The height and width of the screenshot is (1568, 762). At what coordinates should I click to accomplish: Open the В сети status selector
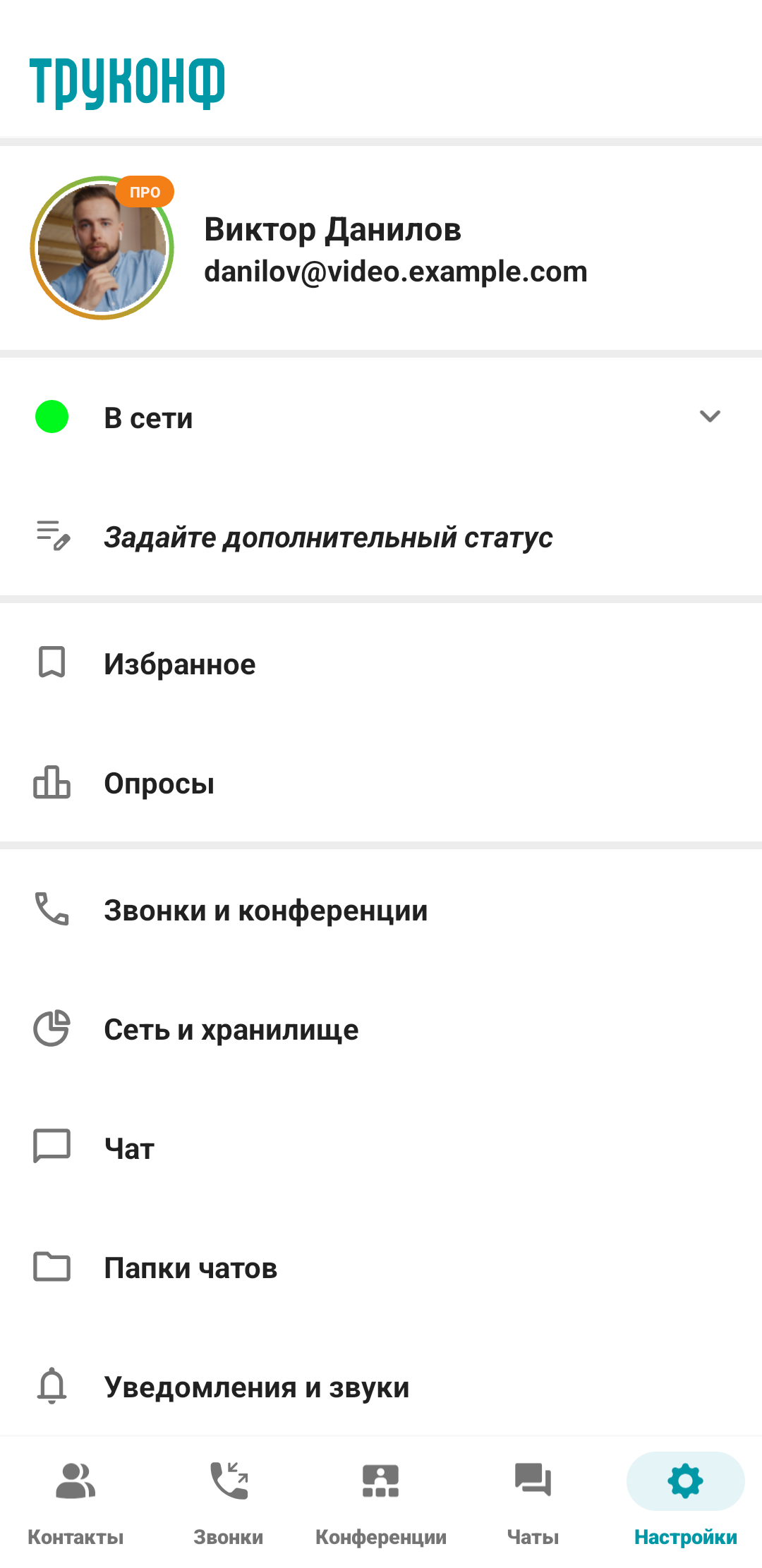point(149,418)
